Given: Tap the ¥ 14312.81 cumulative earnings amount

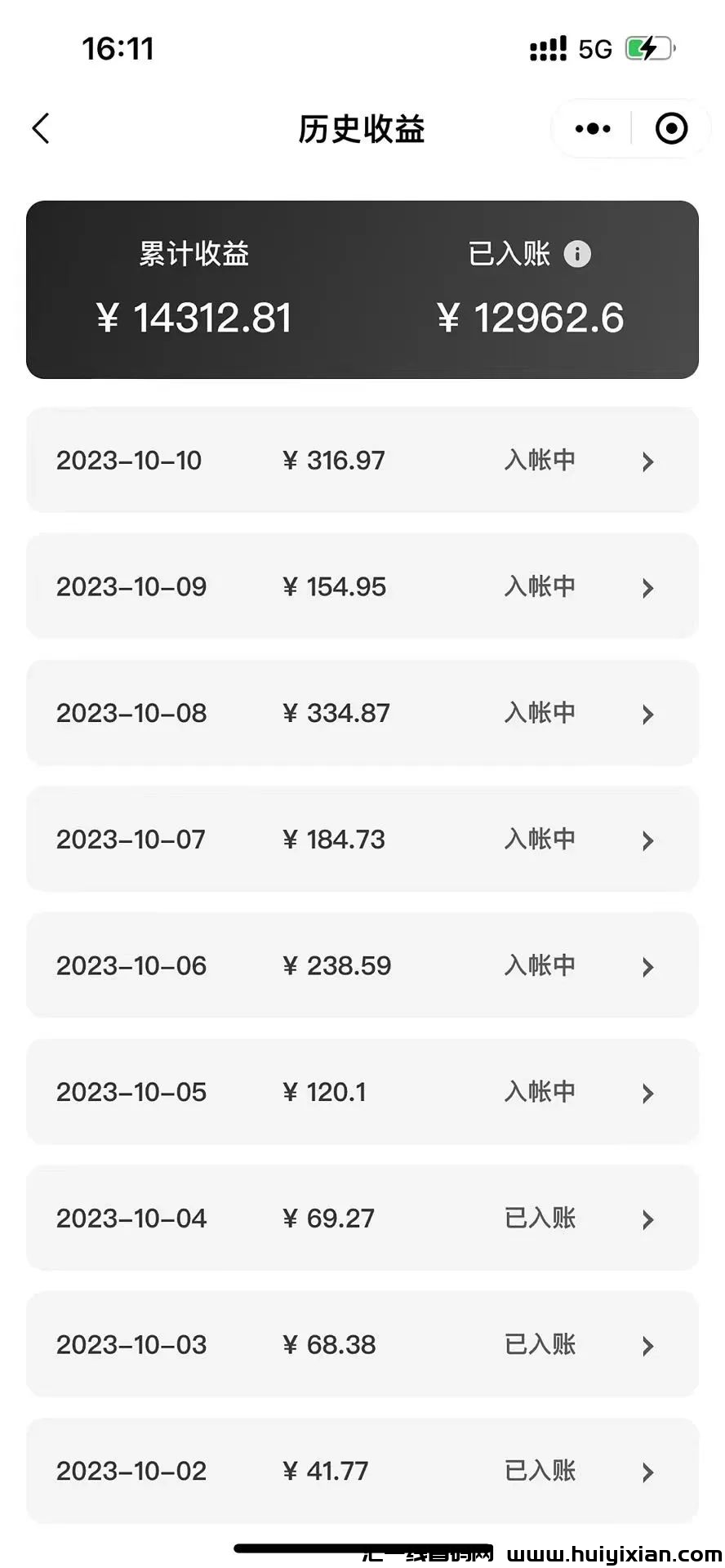Looking at the screenshot, I should [x=194, y=318].
